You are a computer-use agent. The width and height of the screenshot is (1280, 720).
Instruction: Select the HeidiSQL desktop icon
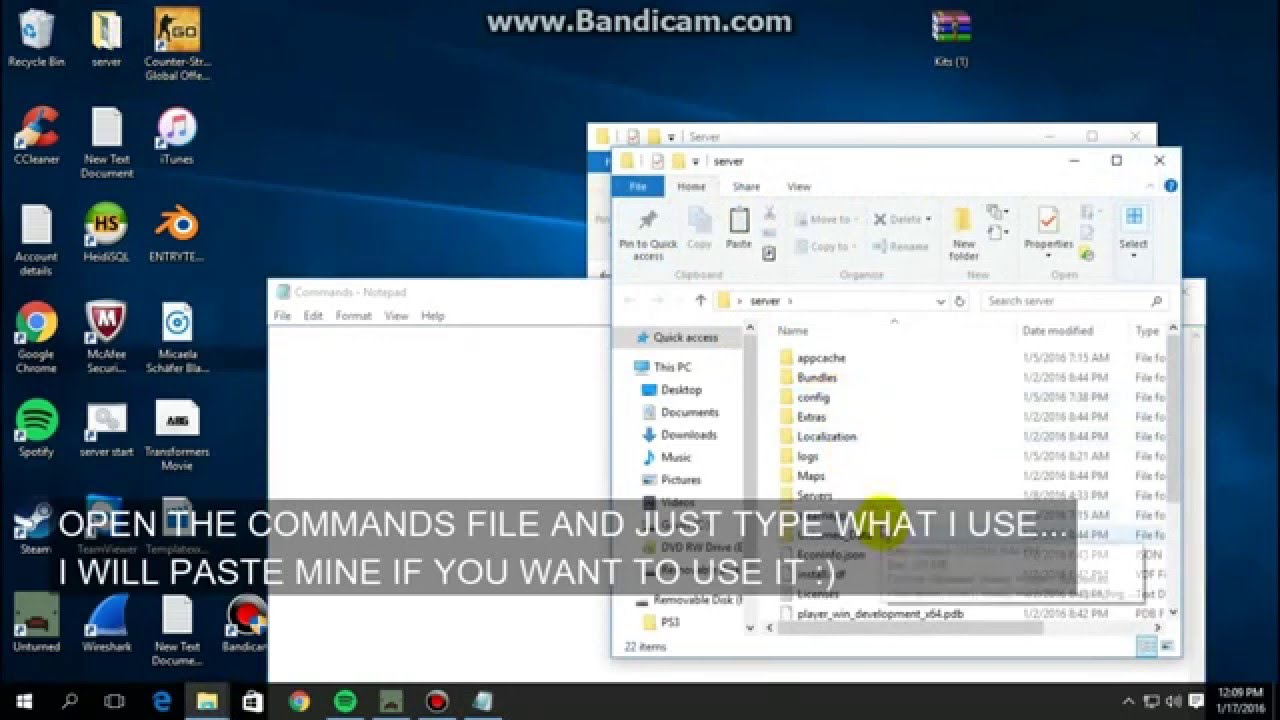pos(106,233)
